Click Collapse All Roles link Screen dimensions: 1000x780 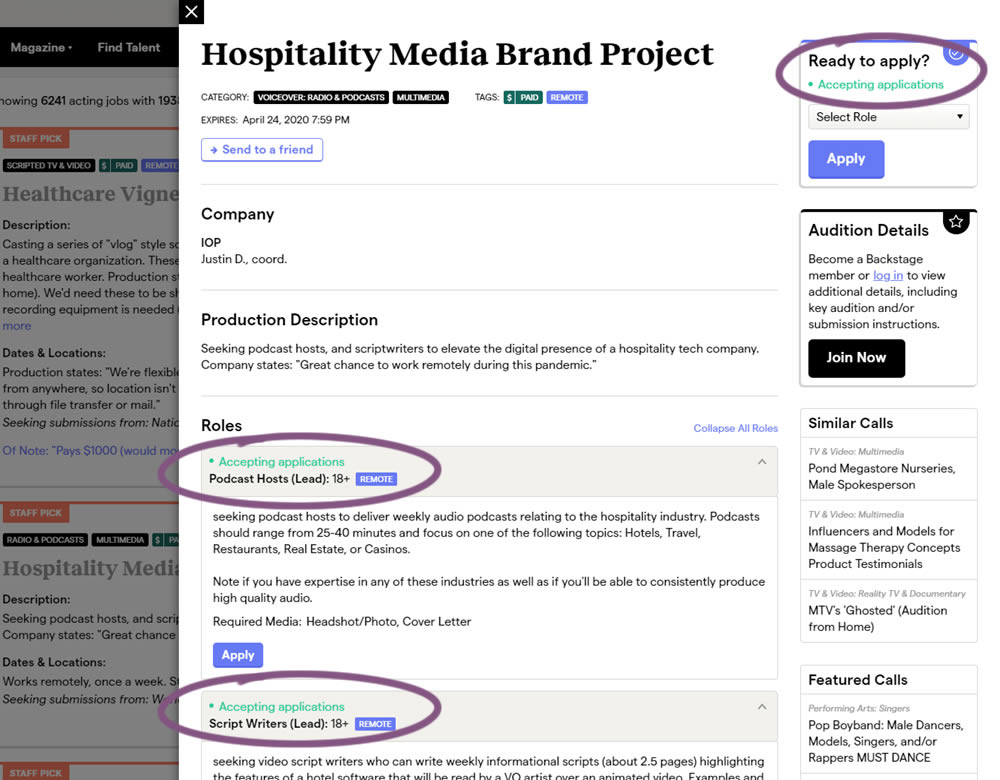735,428
